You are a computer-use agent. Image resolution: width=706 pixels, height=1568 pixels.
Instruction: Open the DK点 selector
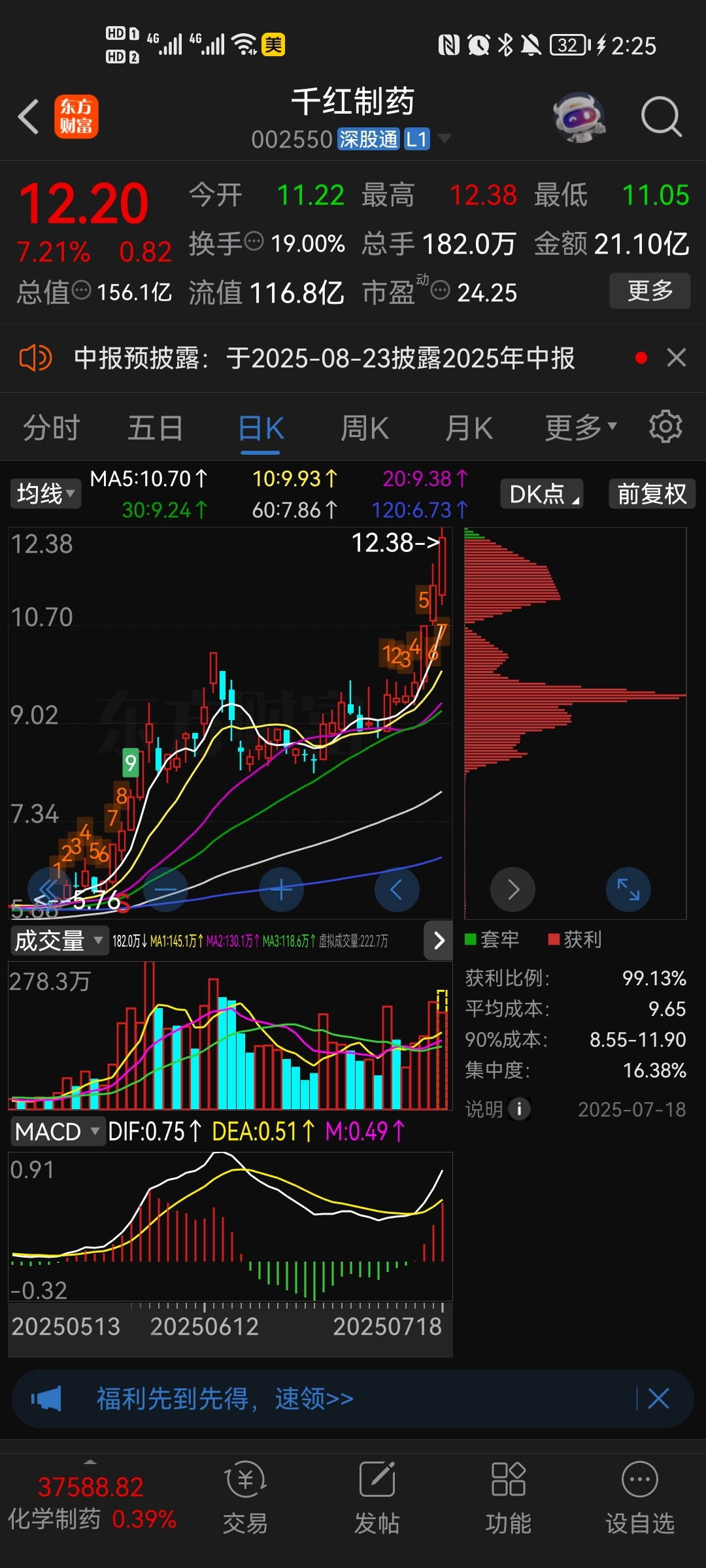pos(542,494)
